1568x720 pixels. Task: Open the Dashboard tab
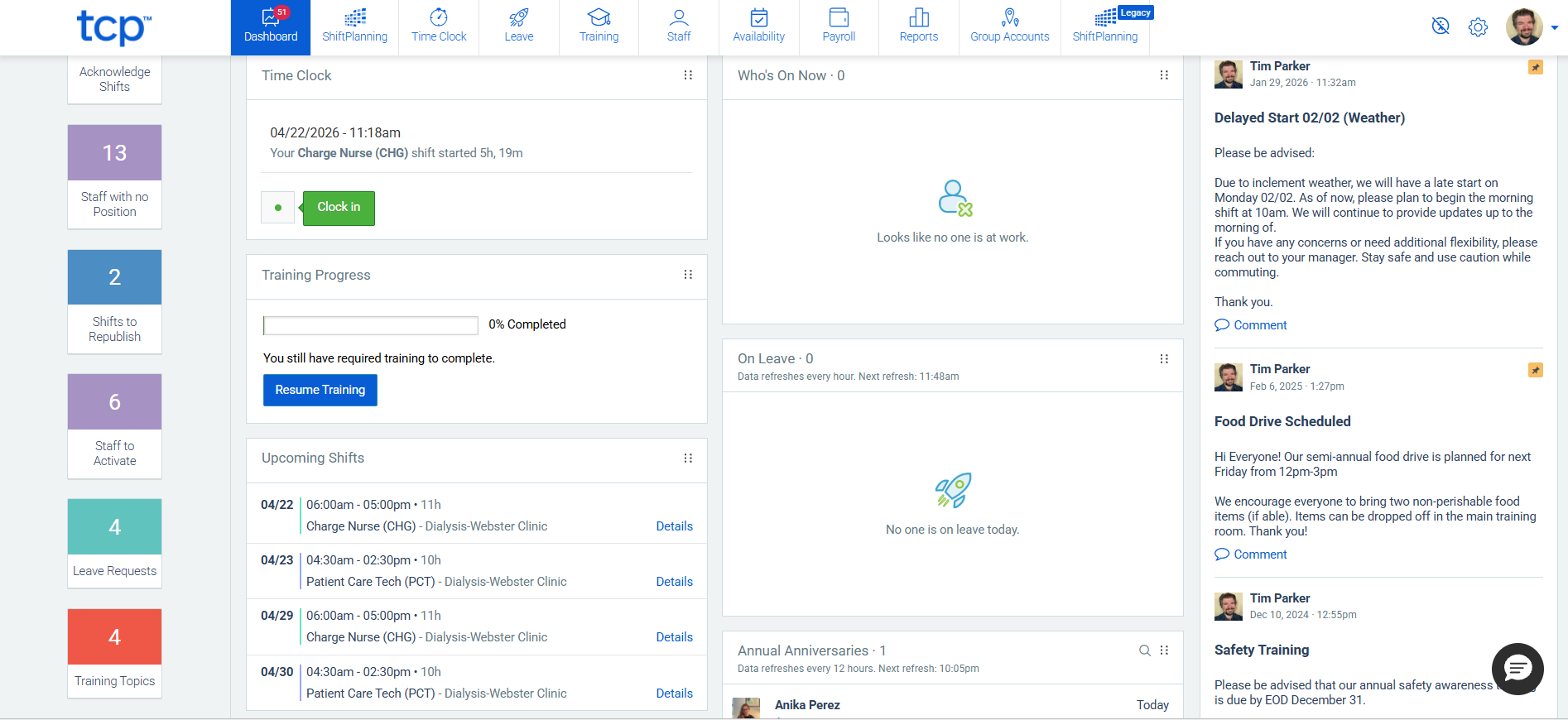[271, 27]
